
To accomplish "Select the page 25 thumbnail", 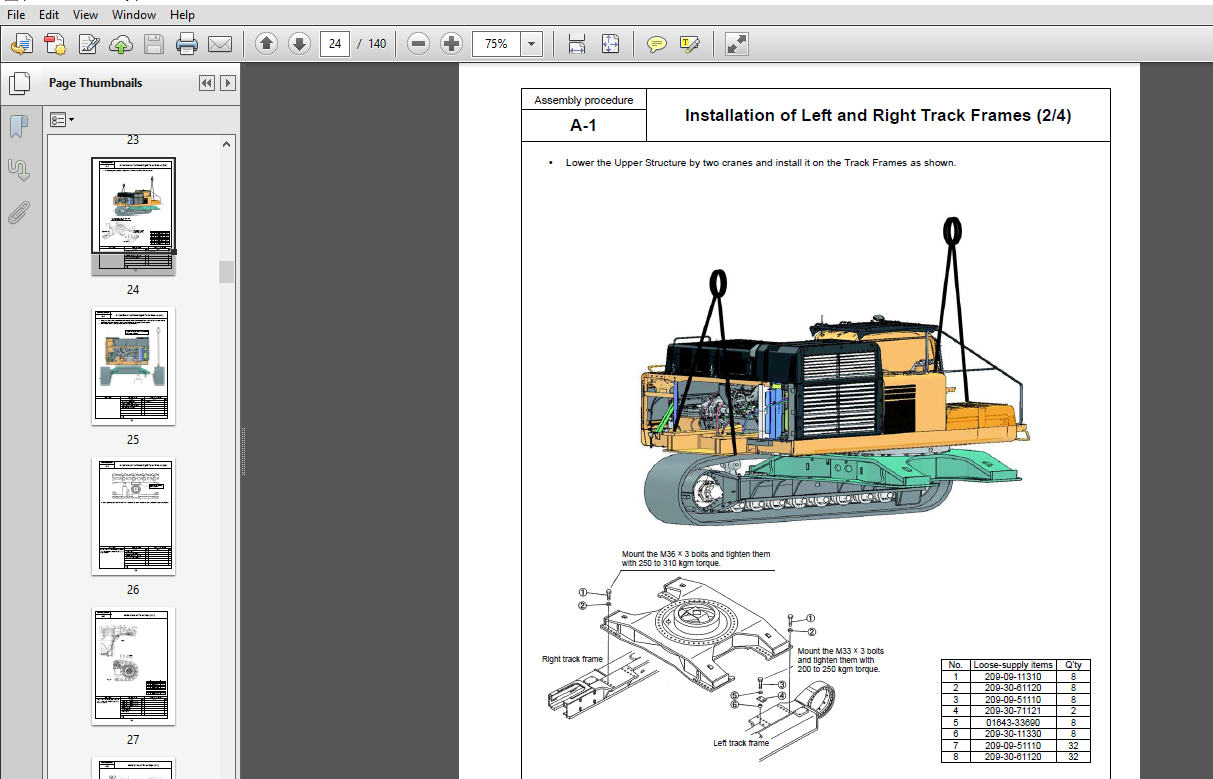I will click(133, 366).
